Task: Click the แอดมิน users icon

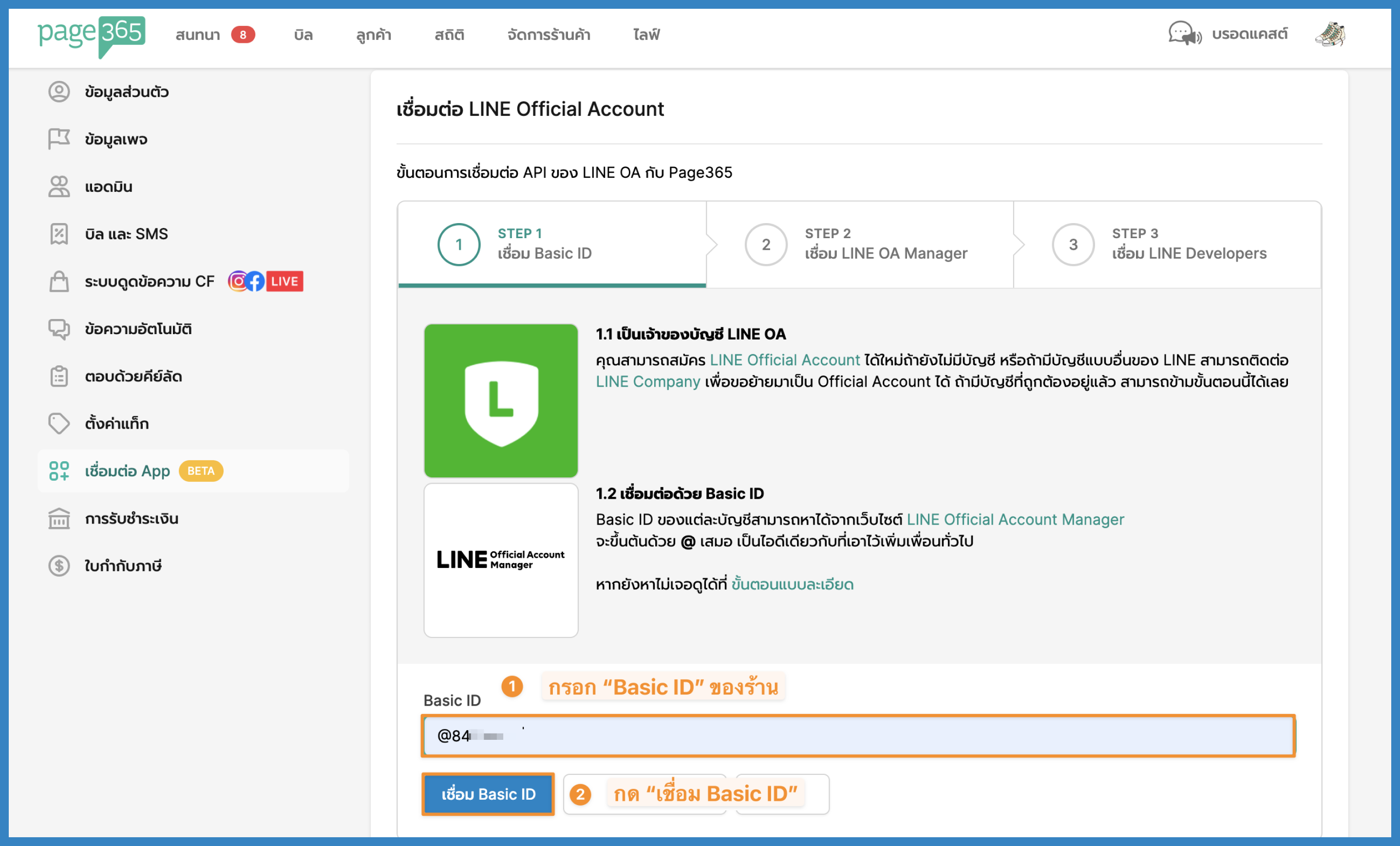Action: pos(59,187)
